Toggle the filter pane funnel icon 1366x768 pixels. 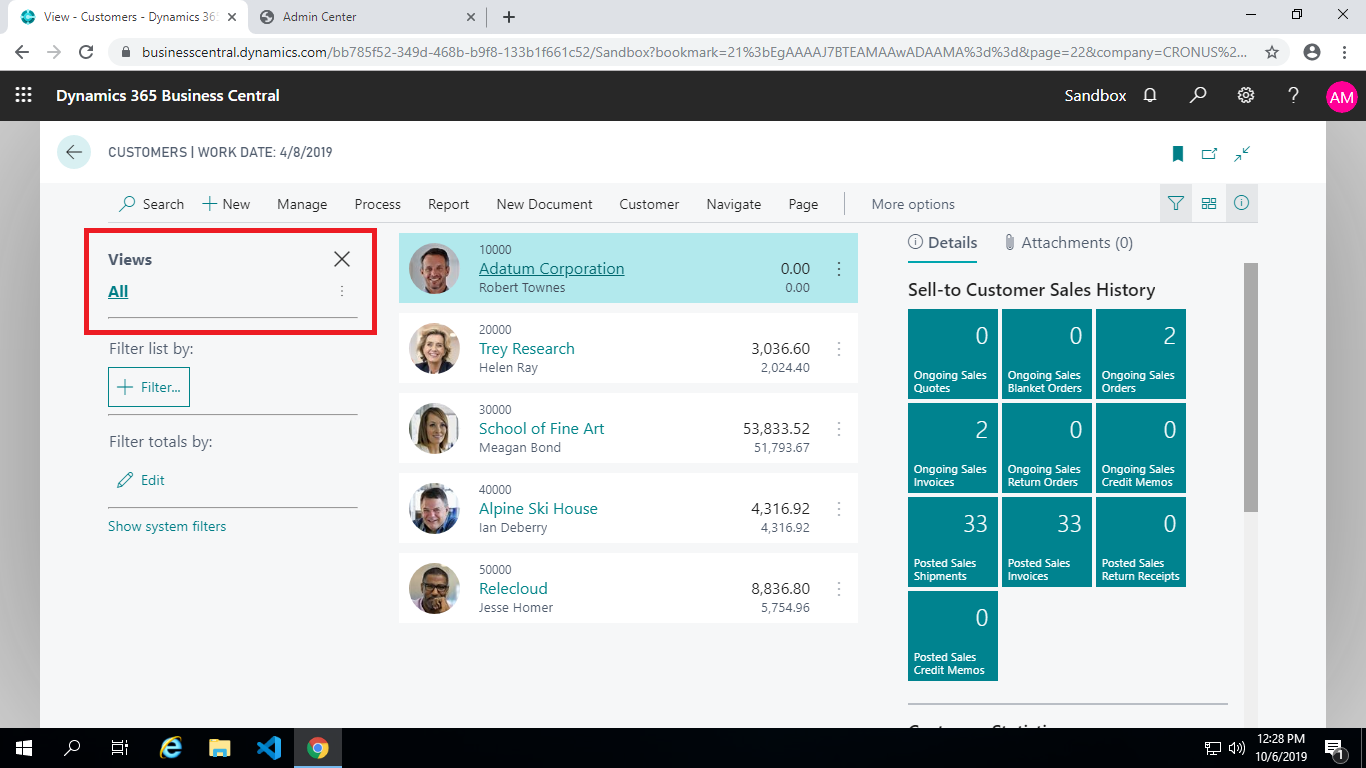pyautogui.click(x=1176, y=203)
